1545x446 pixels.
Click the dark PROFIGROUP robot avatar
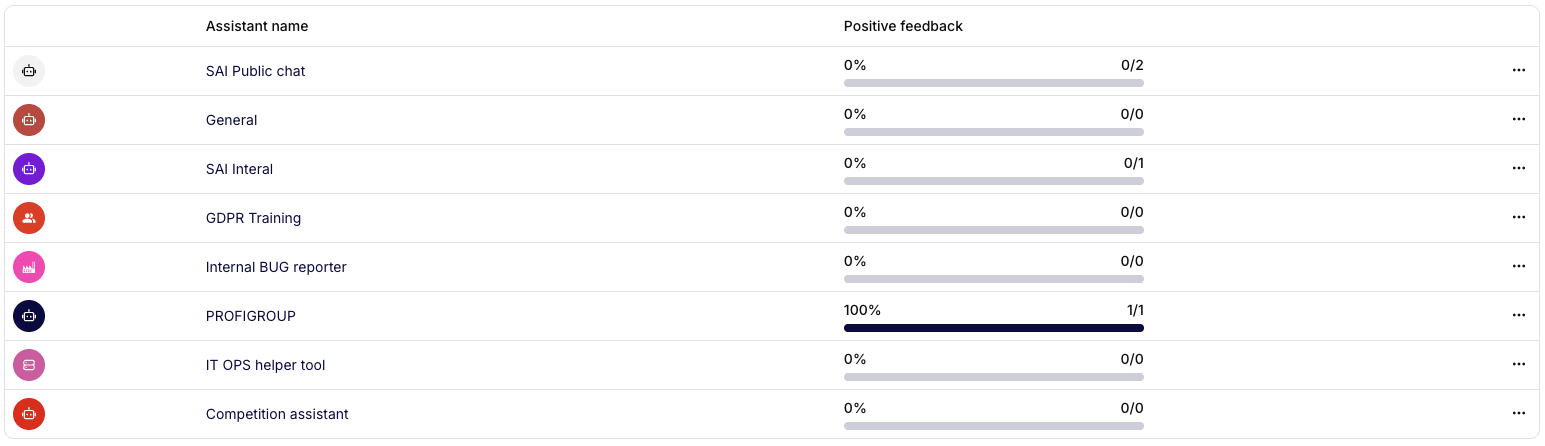tap(29, 316)
